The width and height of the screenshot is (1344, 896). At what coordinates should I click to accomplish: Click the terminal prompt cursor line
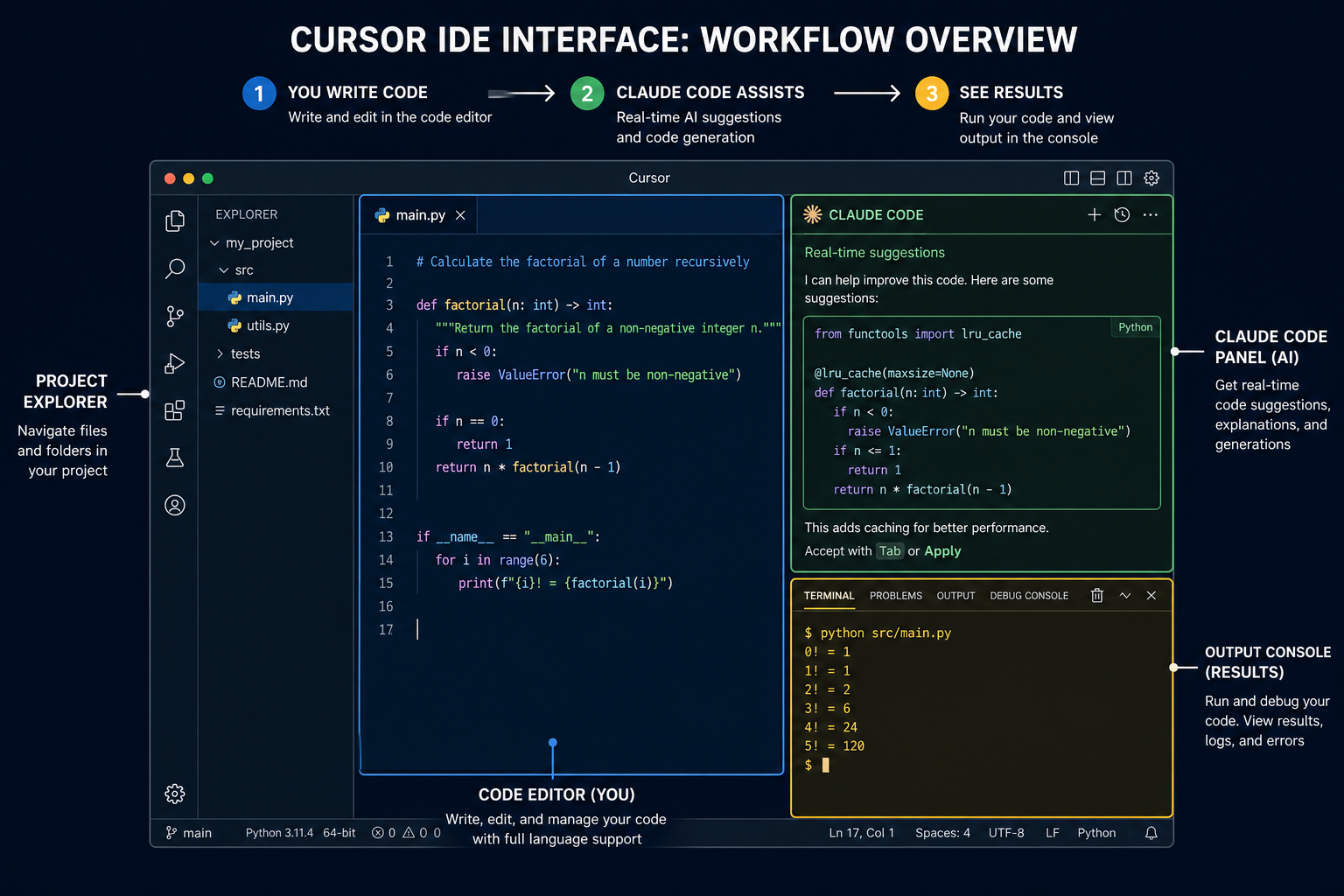(816, 765)
